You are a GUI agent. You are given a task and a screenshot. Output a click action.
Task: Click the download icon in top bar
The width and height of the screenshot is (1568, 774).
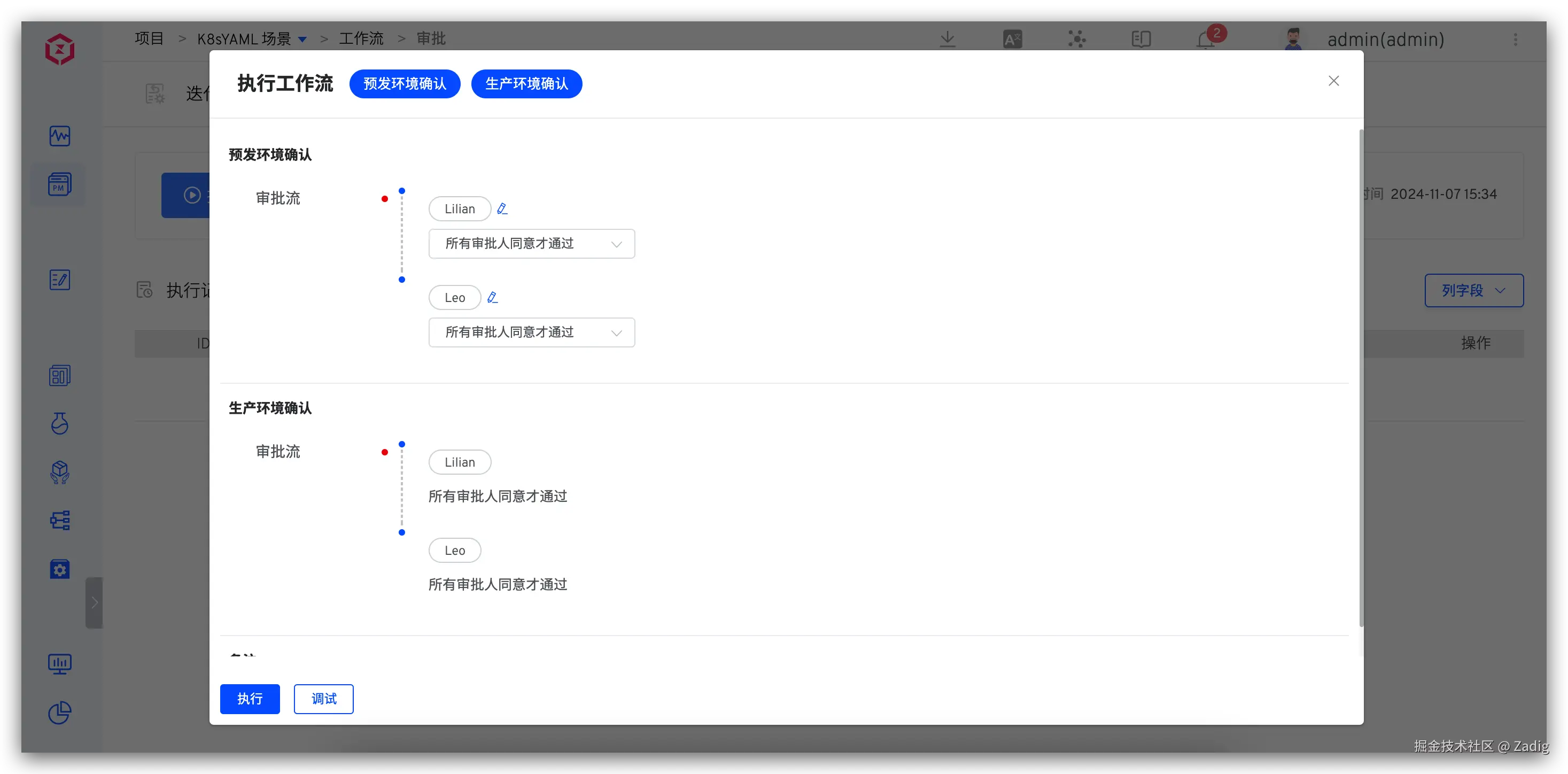point(947,40)
